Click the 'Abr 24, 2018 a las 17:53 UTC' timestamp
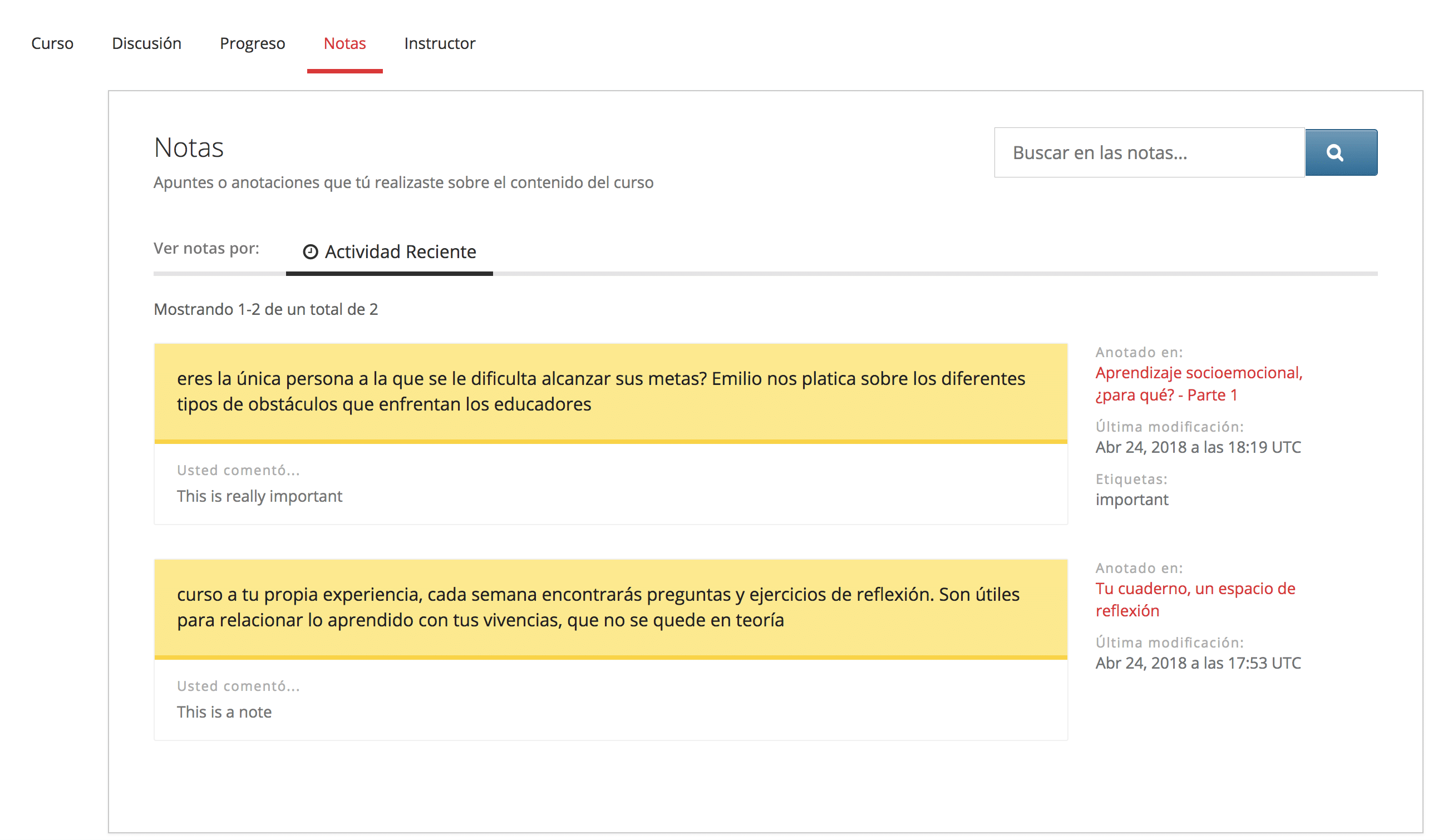1438x840 pixels. 1198,663
